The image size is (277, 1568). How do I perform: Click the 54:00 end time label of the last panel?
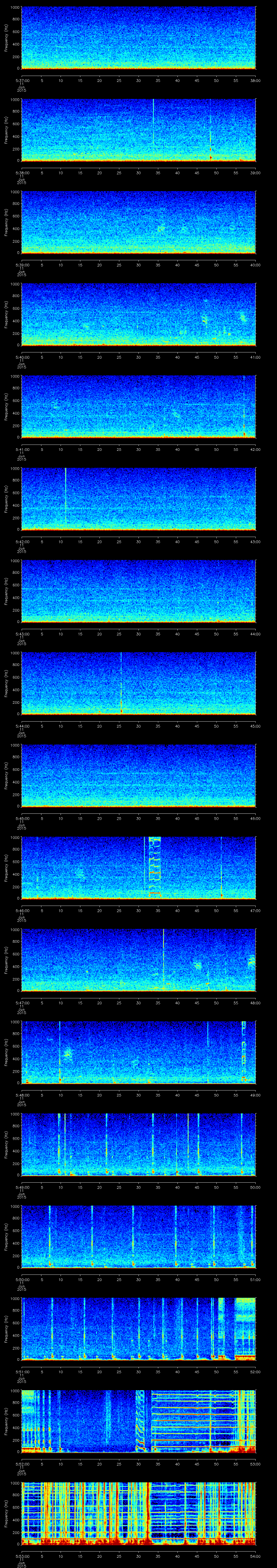(x=256, y=1555)
